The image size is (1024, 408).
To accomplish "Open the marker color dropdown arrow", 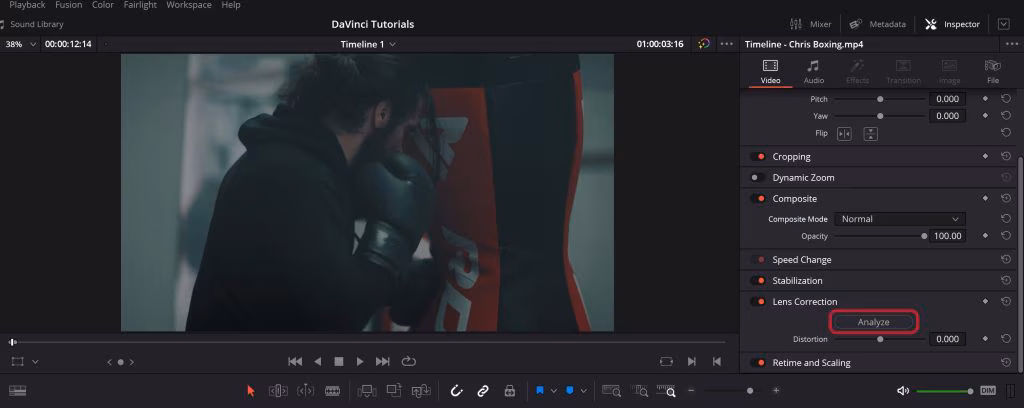I will click(583, 390).
